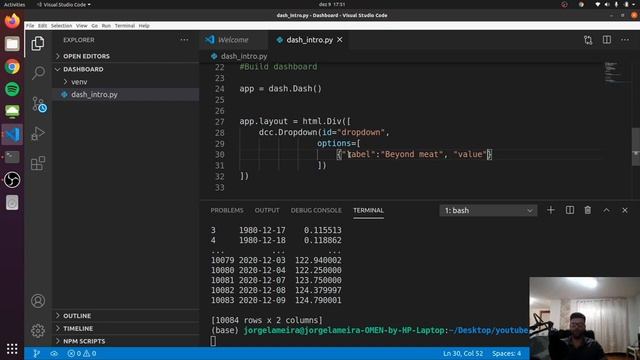Image resolution: width=640 pixels, height=360 pixels.
Task: Open the Terminal app in the dock
Action: tap(12, 157)
